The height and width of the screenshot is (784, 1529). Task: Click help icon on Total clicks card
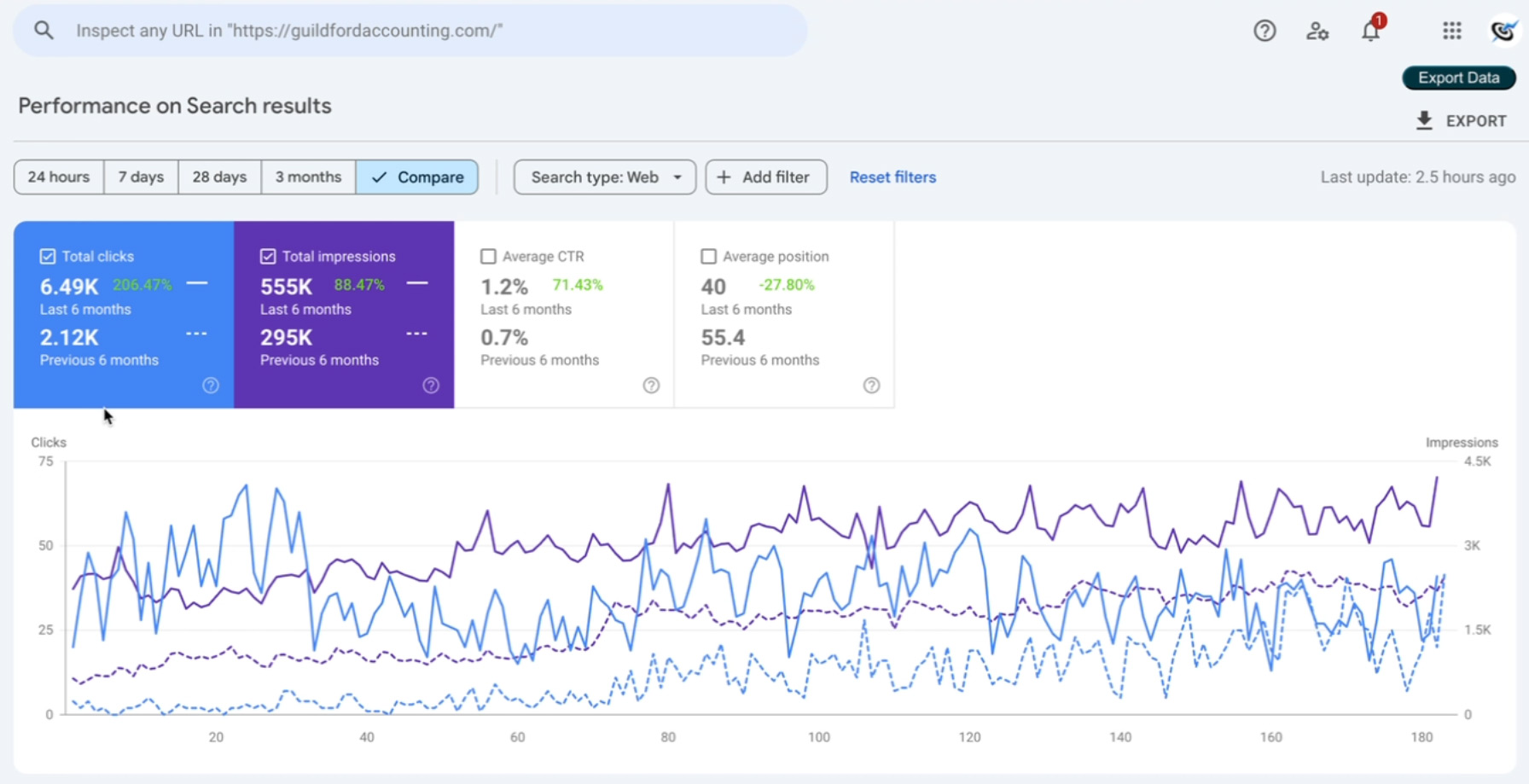coord(211,386)
